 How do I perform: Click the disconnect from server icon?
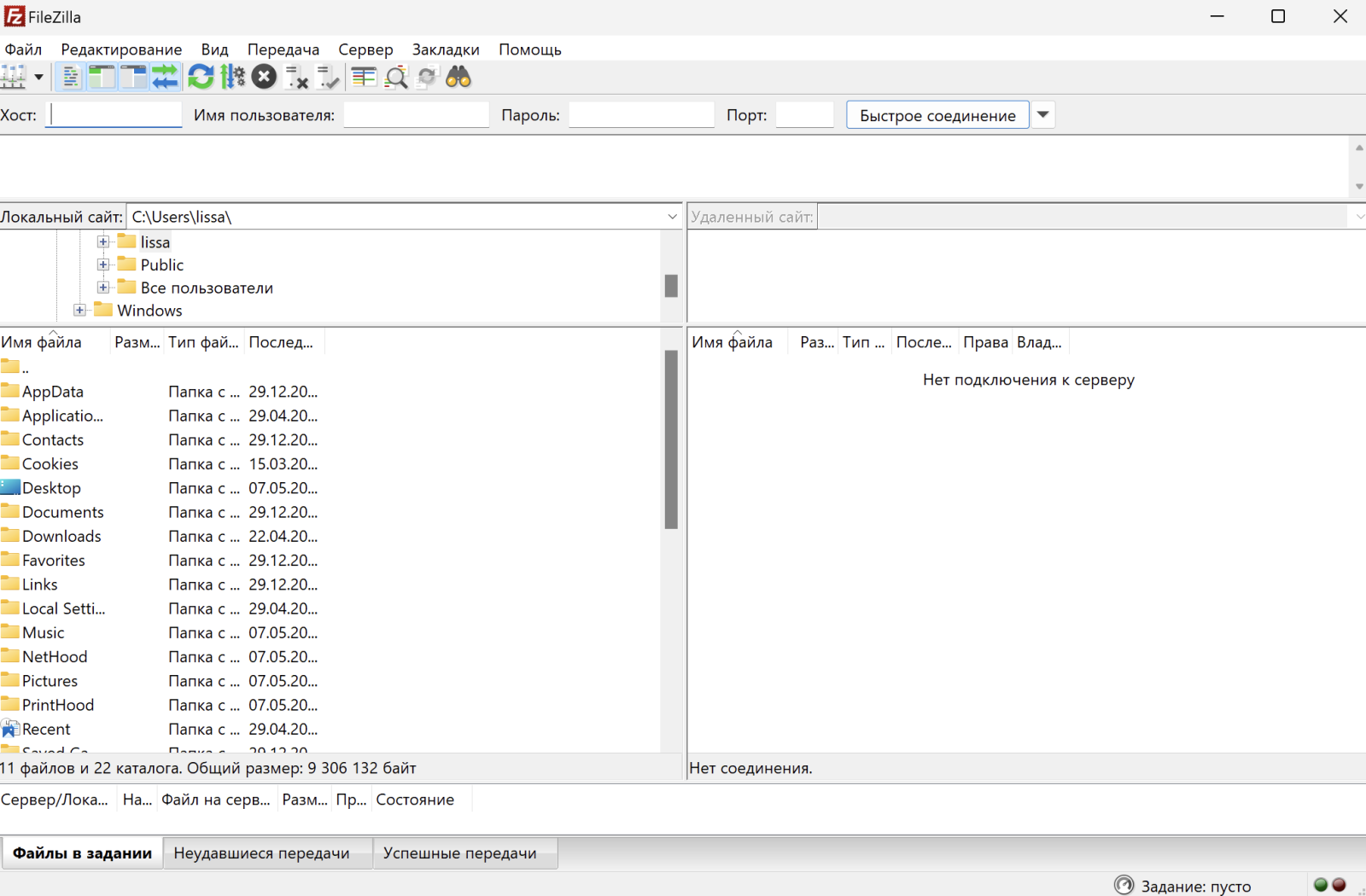295,77
